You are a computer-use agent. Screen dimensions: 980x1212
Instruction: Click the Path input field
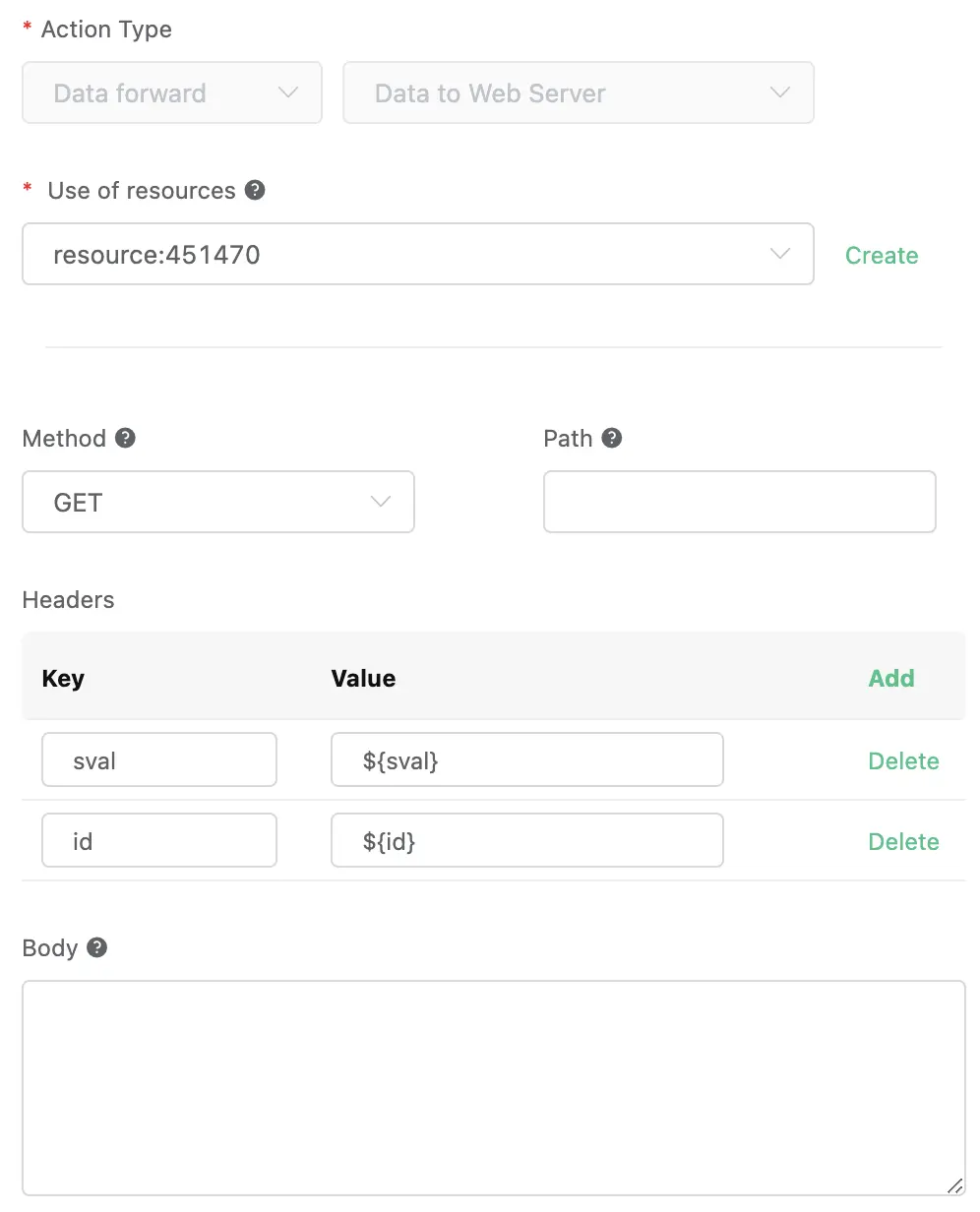click(739, 502)
